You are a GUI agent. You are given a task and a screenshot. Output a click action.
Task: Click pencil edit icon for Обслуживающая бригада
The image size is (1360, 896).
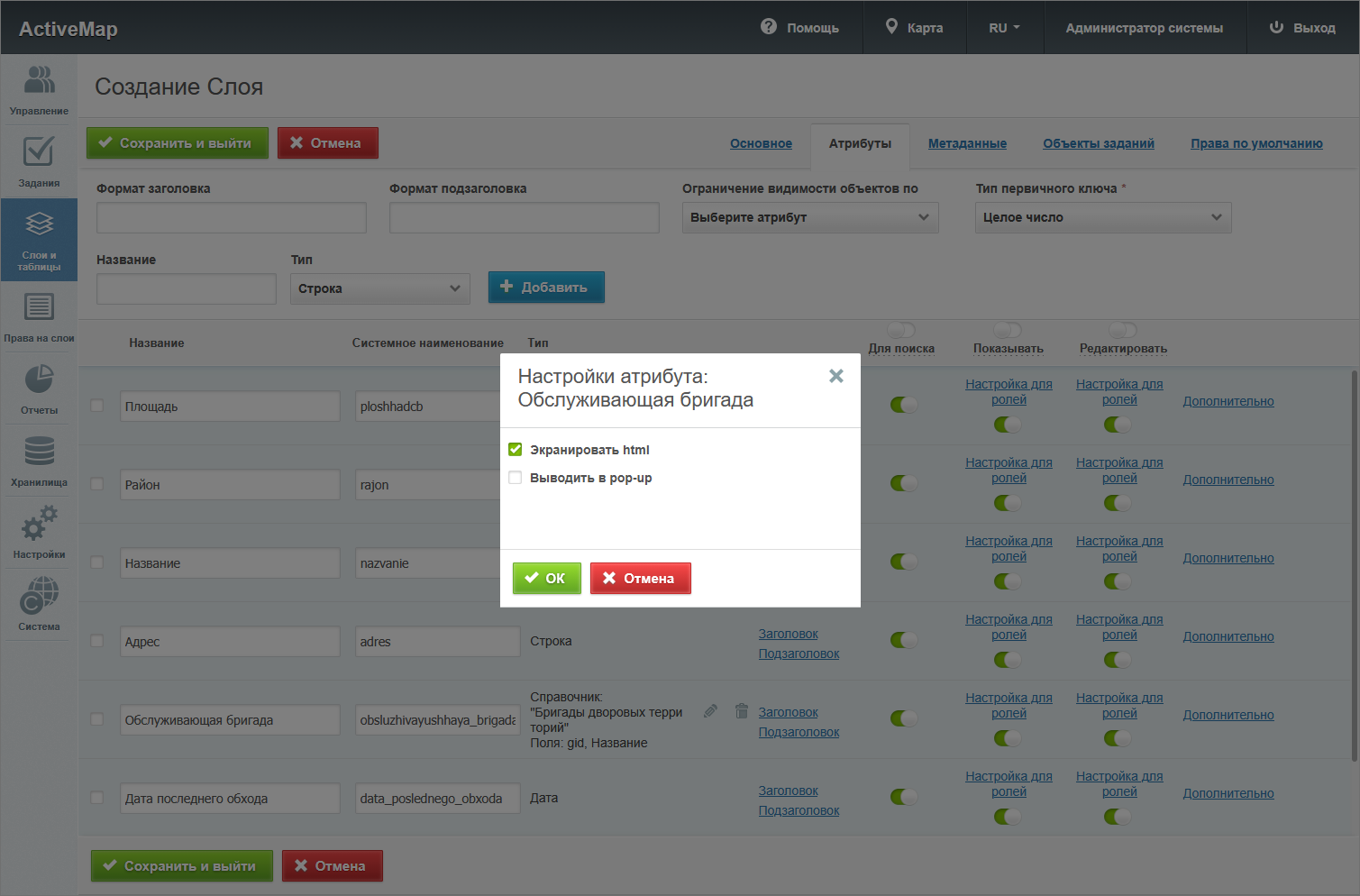click(x=710, y=711)
